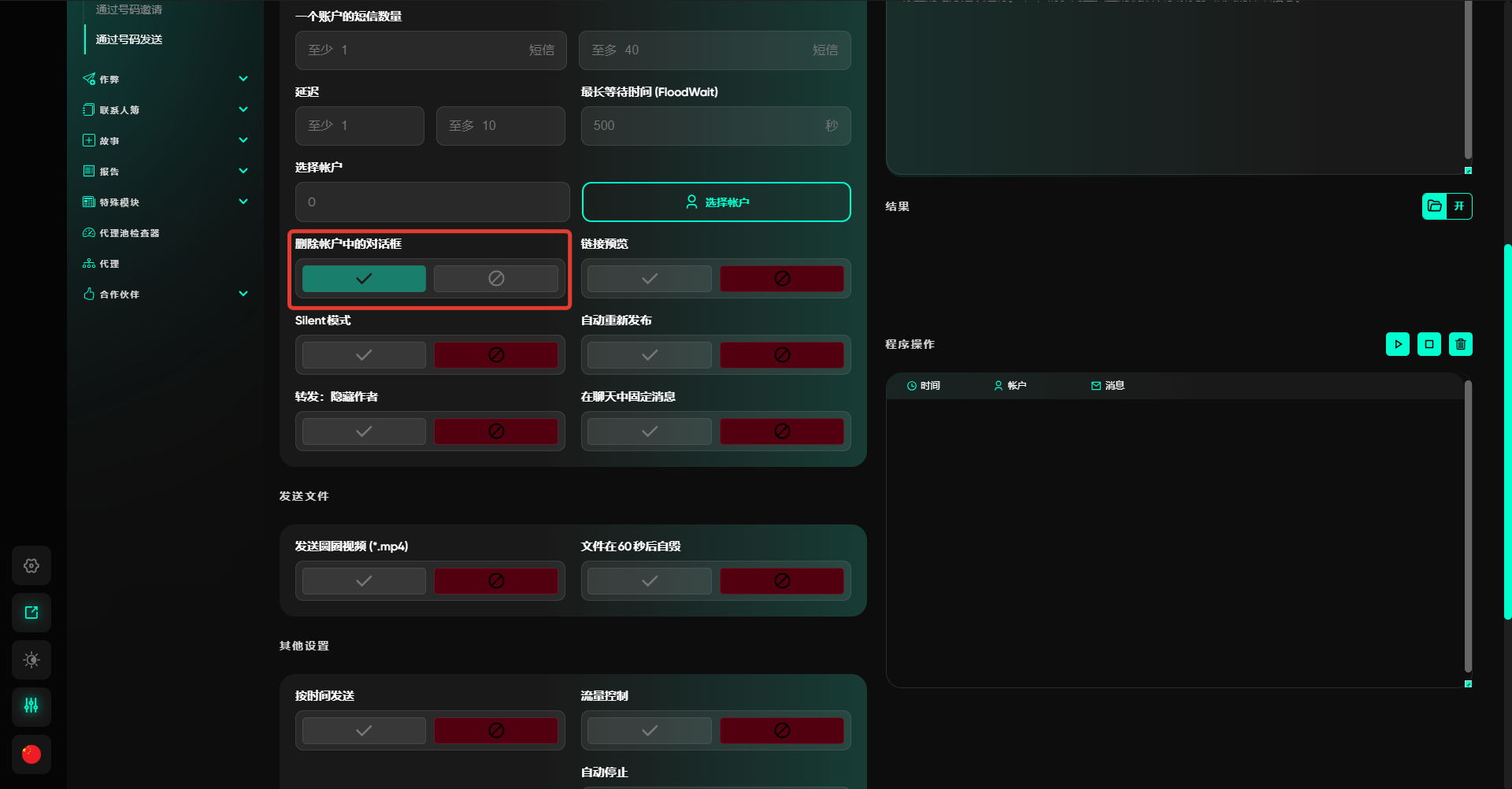Click the trash icon beside 程序操作
Image resolution: width=1512 pixels, height=789 pixels.
click(1460, 344)
